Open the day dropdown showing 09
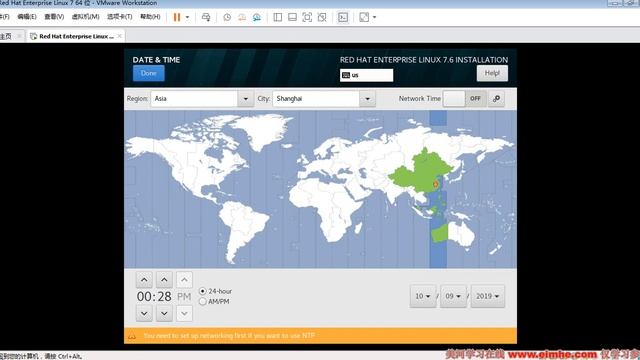This screenshot has width=640, height=360. tap(453, 296)
